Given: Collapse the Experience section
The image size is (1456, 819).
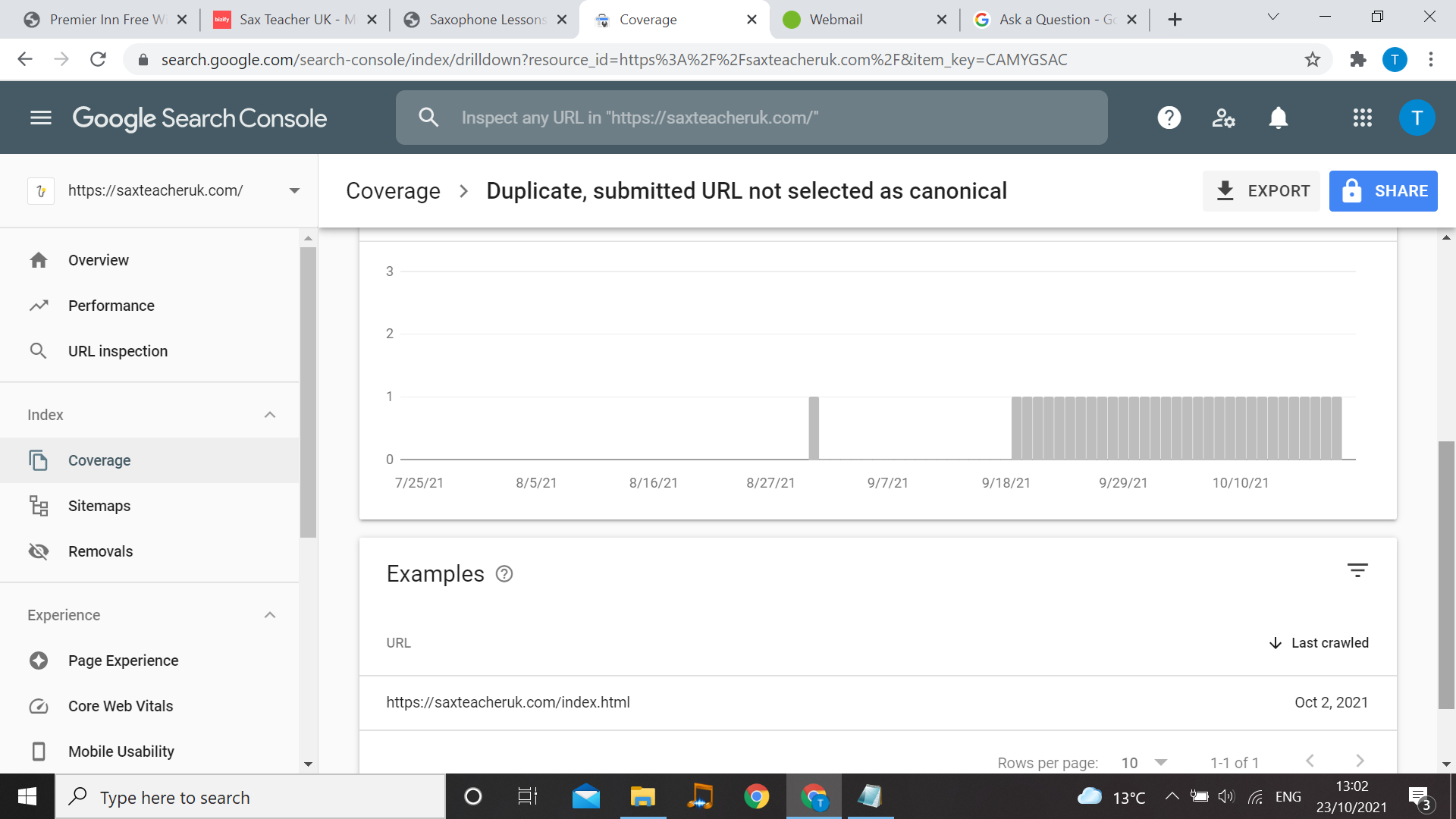Looking at the screenshot, I should click(x=270, y=615).
